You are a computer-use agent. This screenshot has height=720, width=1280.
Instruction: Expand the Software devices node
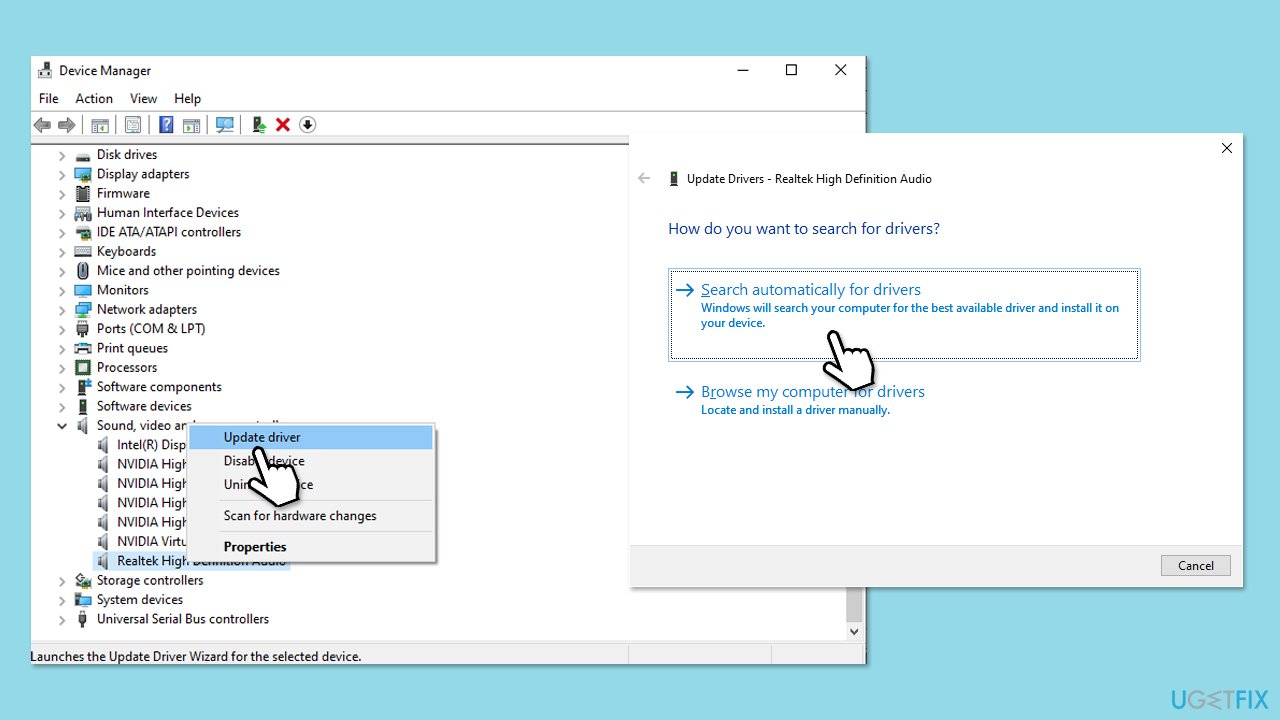coord(62,406)
